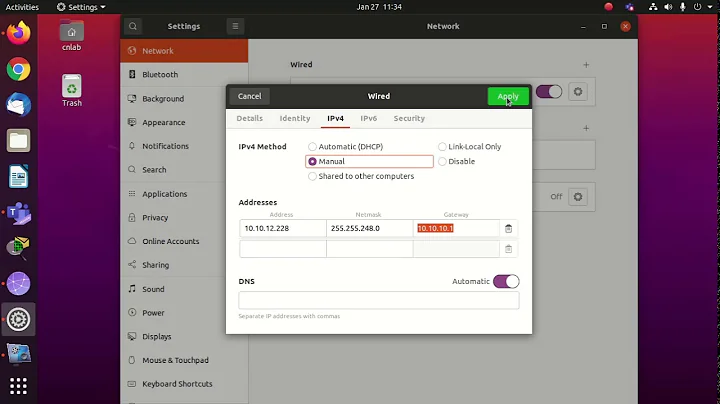720x404 pixels.
Task: Open Applications in the sidebar
Action: [184, 194]
